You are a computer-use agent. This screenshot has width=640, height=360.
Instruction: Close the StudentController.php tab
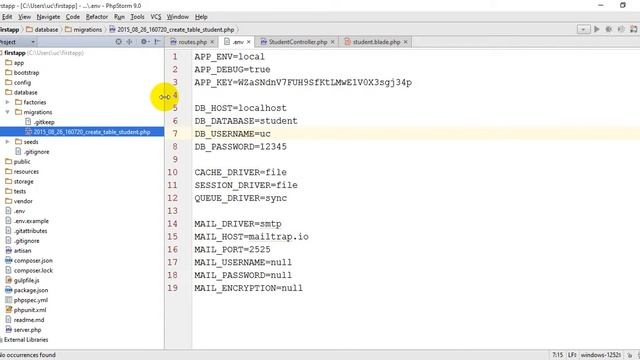tap(332, 42)
